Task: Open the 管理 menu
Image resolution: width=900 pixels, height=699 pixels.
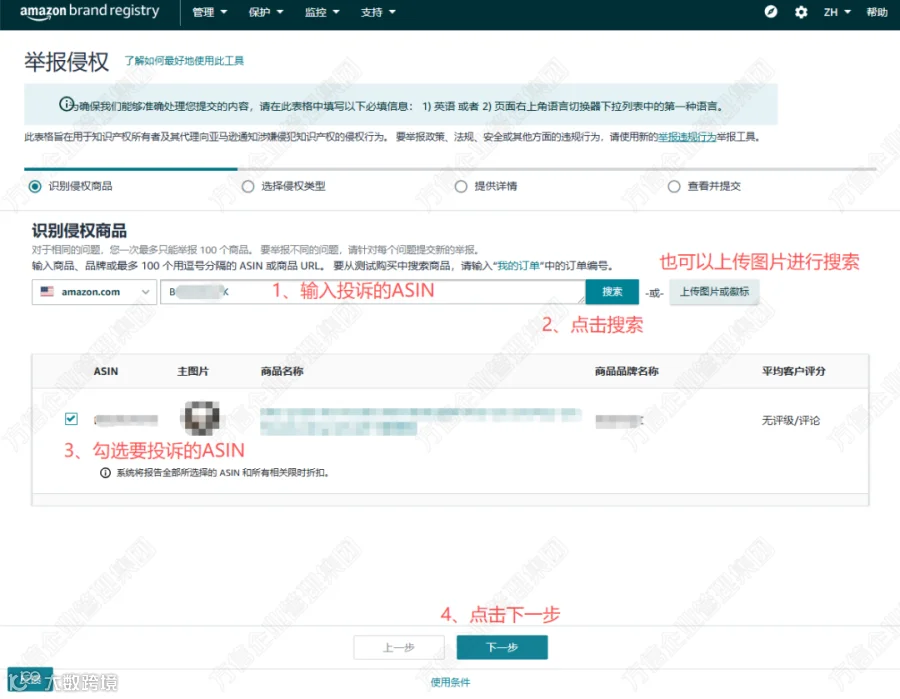Action: click(x=210, y=12)
